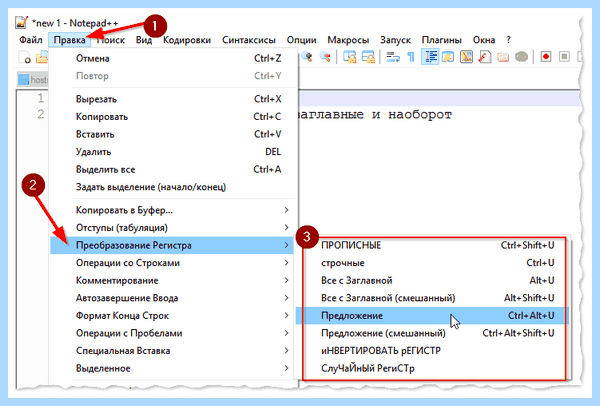Select Вставить (Ctrl+V) entry
600x406 pixels.
pos(174,134)
